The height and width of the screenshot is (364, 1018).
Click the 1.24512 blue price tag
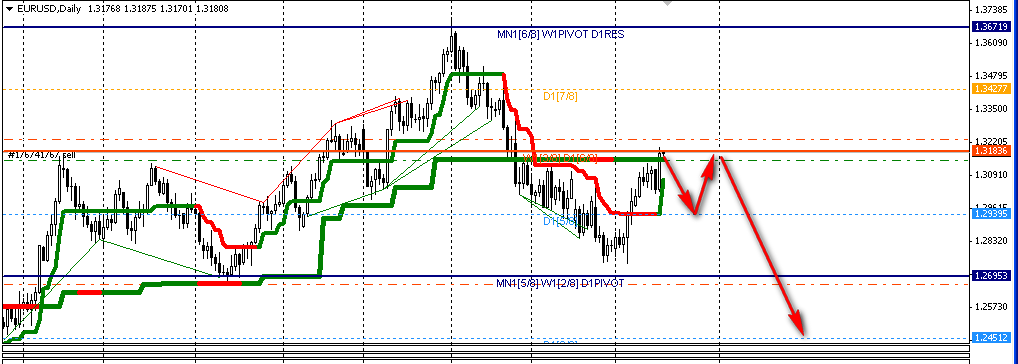(989, 337)
